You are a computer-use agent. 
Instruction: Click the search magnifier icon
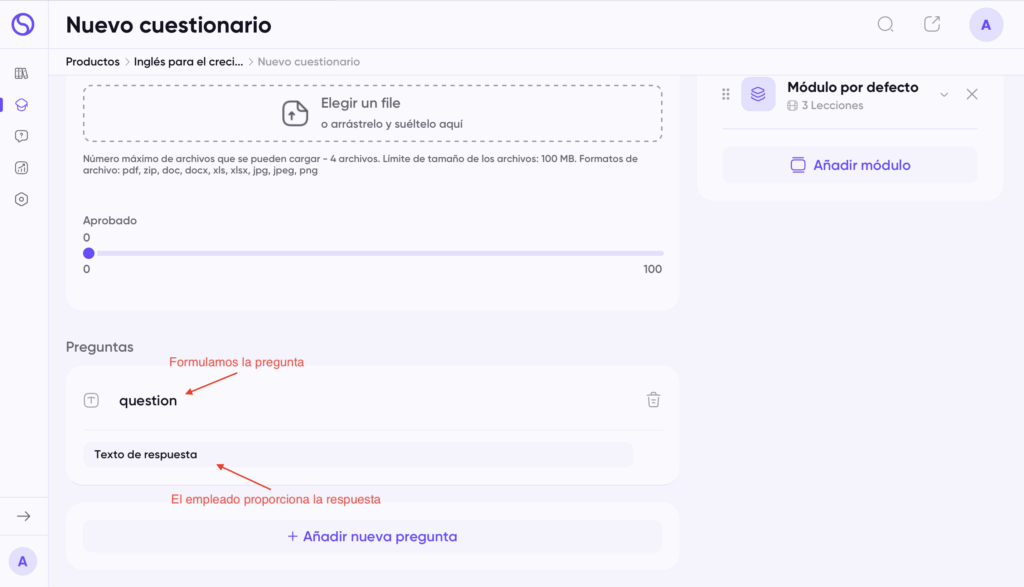pos(885,25)
